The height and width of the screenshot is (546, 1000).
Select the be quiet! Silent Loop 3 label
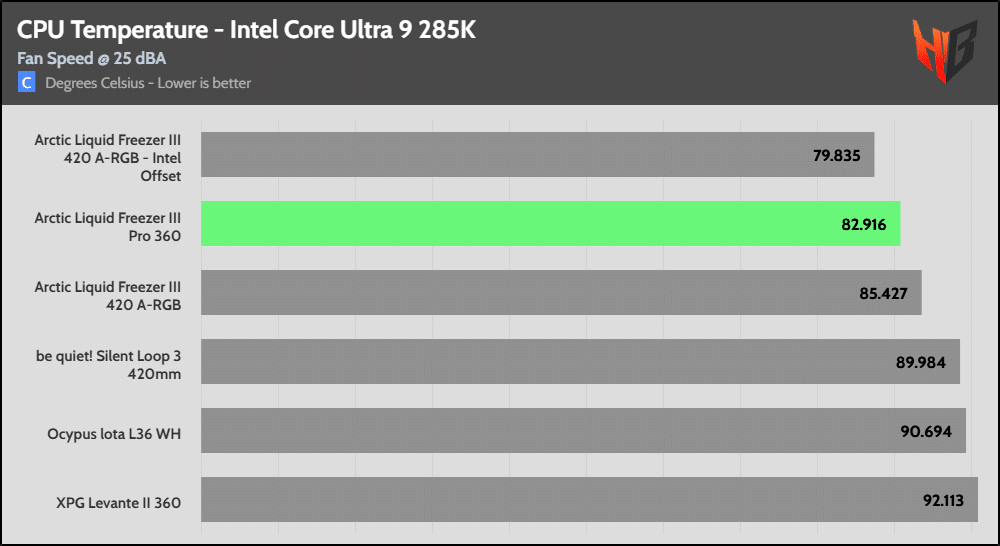click(108, 362)
